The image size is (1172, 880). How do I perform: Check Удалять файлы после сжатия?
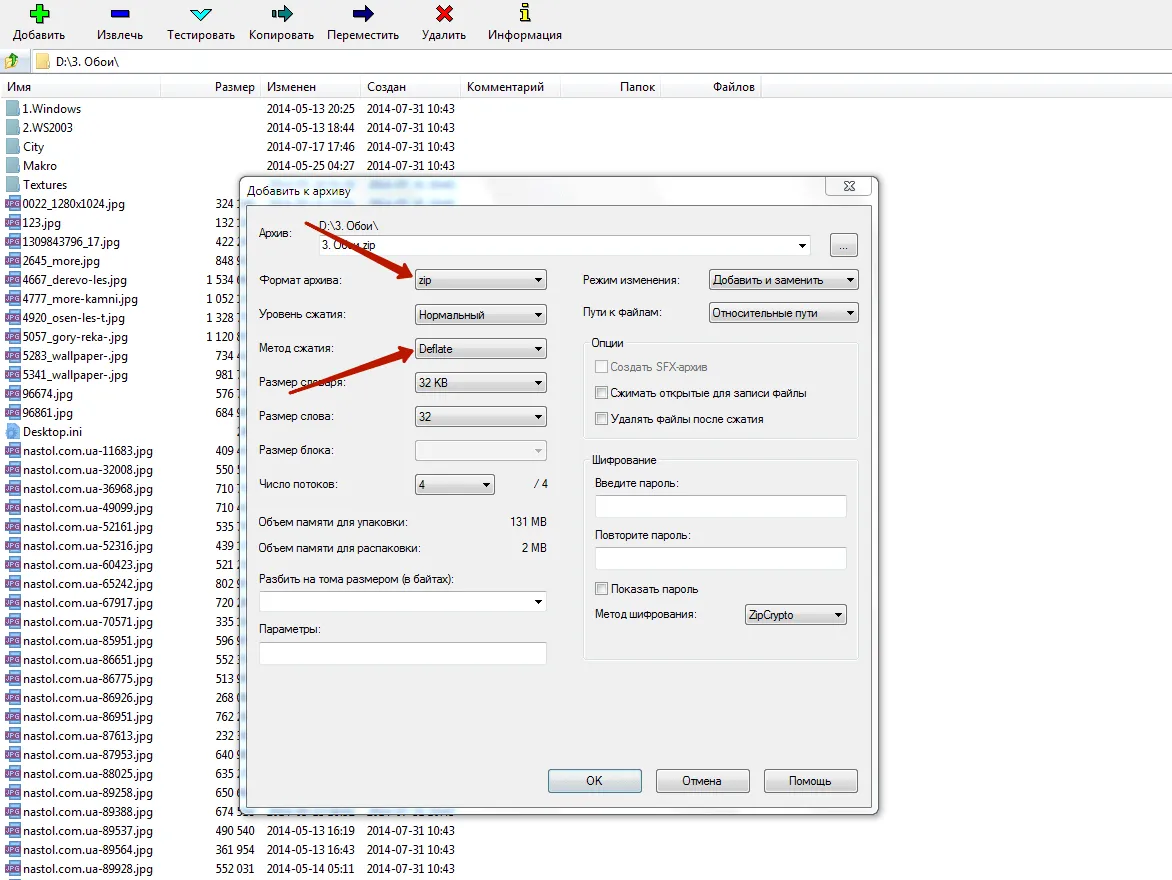coord(601,419)
